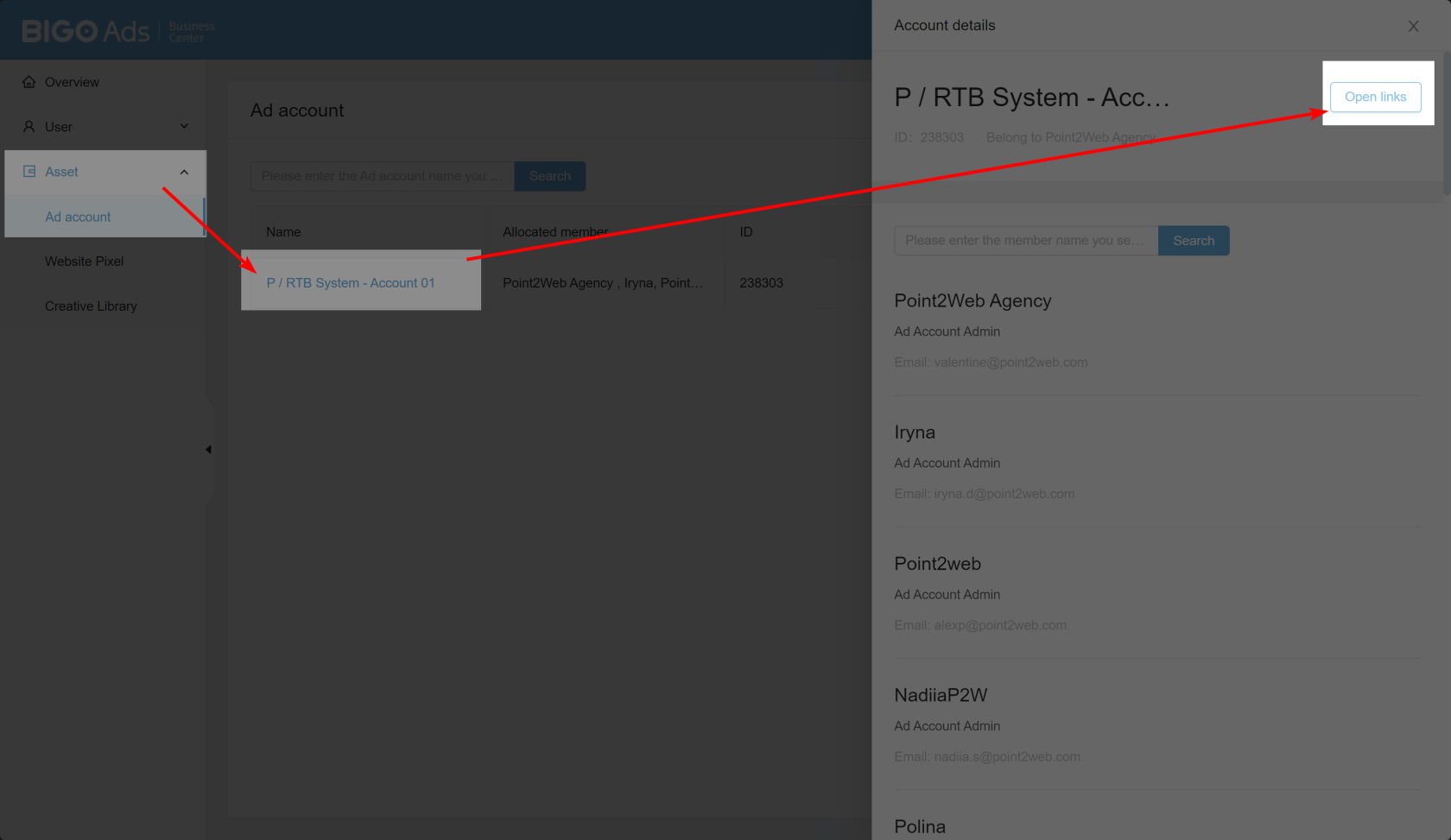Click Belong to Point2Web Agency text
This screenshot has width=1451, height=840.
click(1071, 137)
